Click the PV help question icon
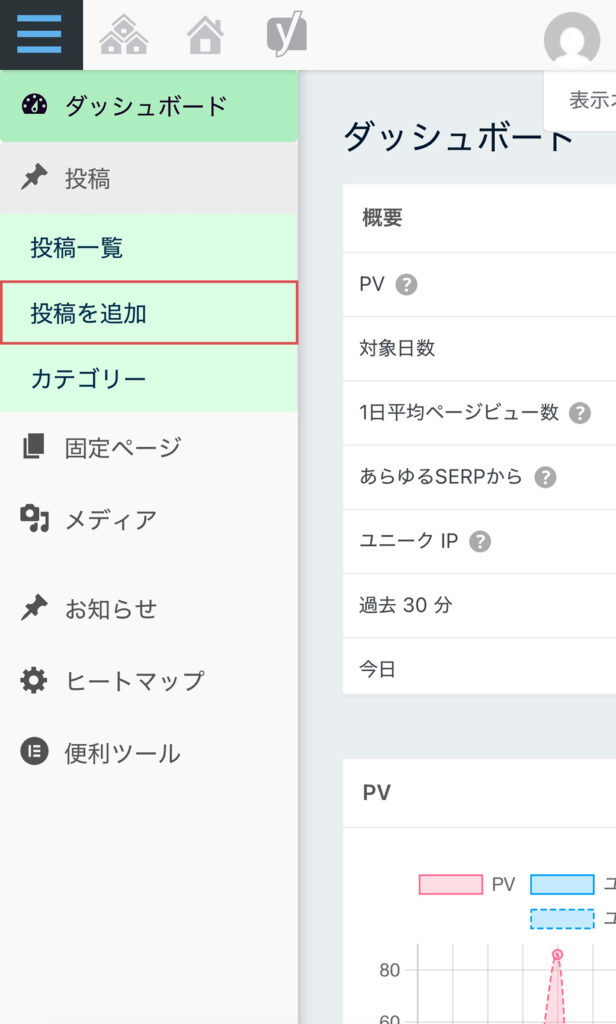 pyautogui.click(x=406, y=285)
